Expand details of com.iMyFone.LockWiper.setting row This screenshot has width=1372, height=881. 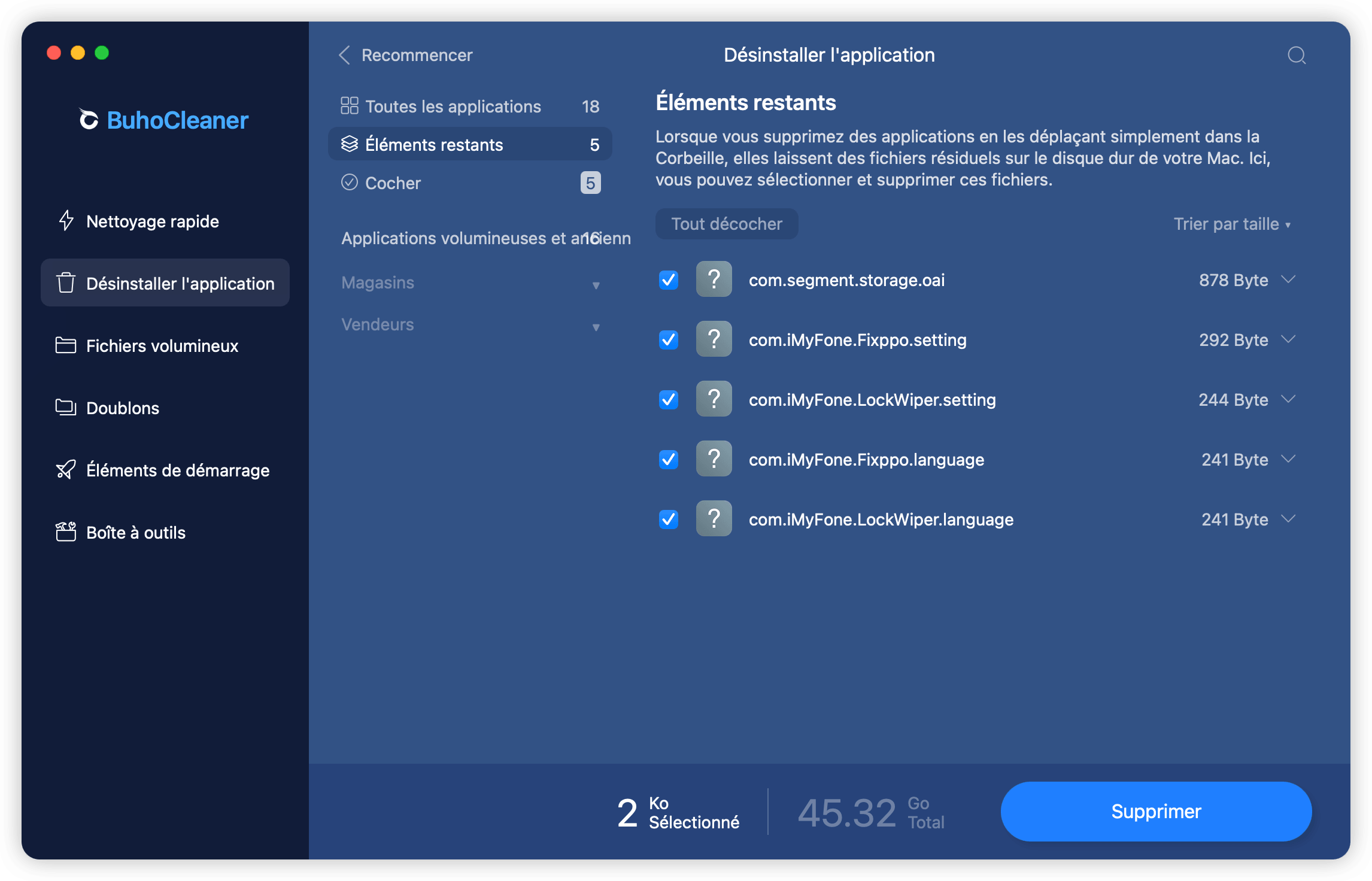pyautogui.click(x=1288, y=399)
